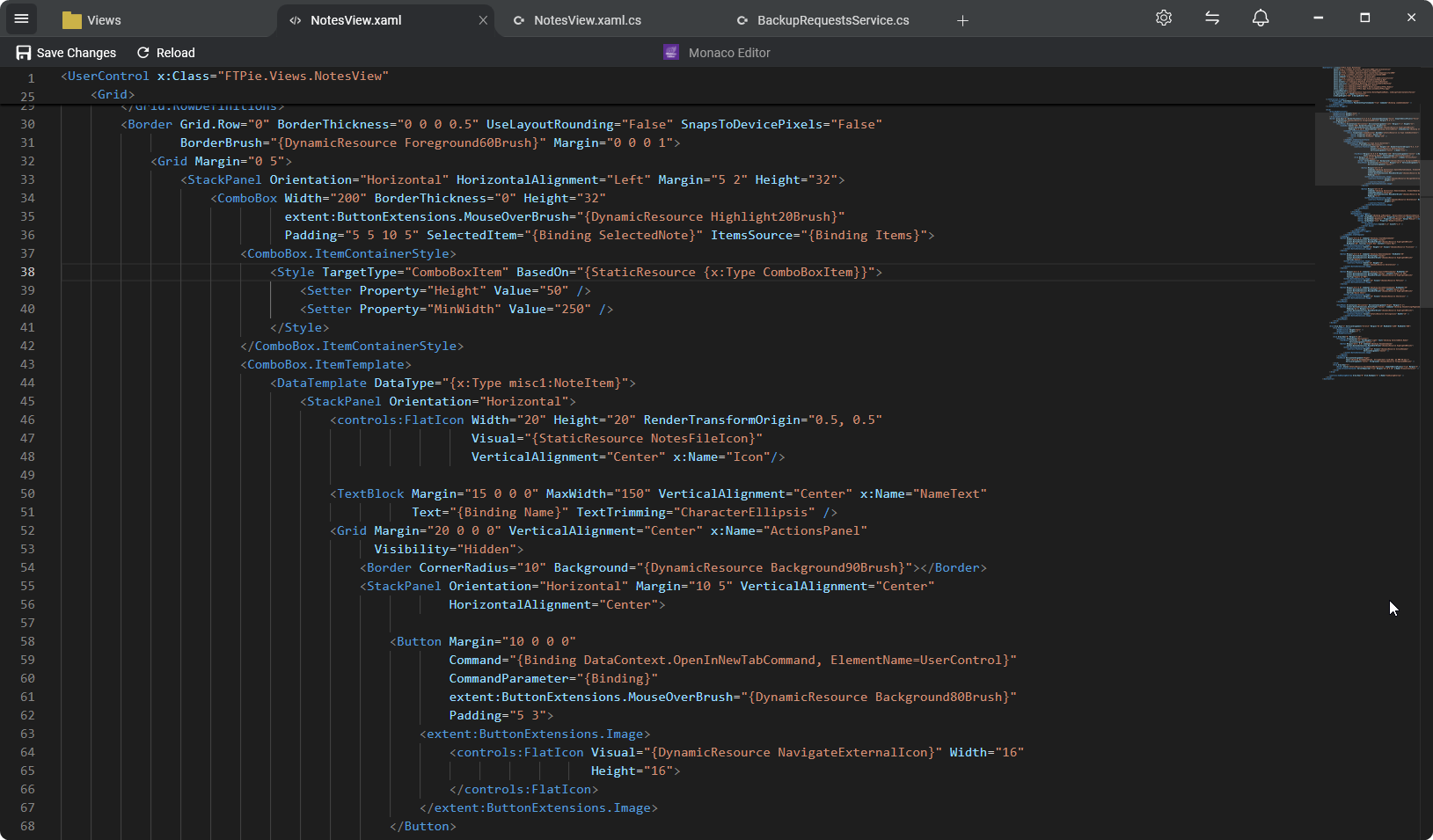Open a new tab with the plus button
The image size is (1433, 840).
(x=962, y=19)
